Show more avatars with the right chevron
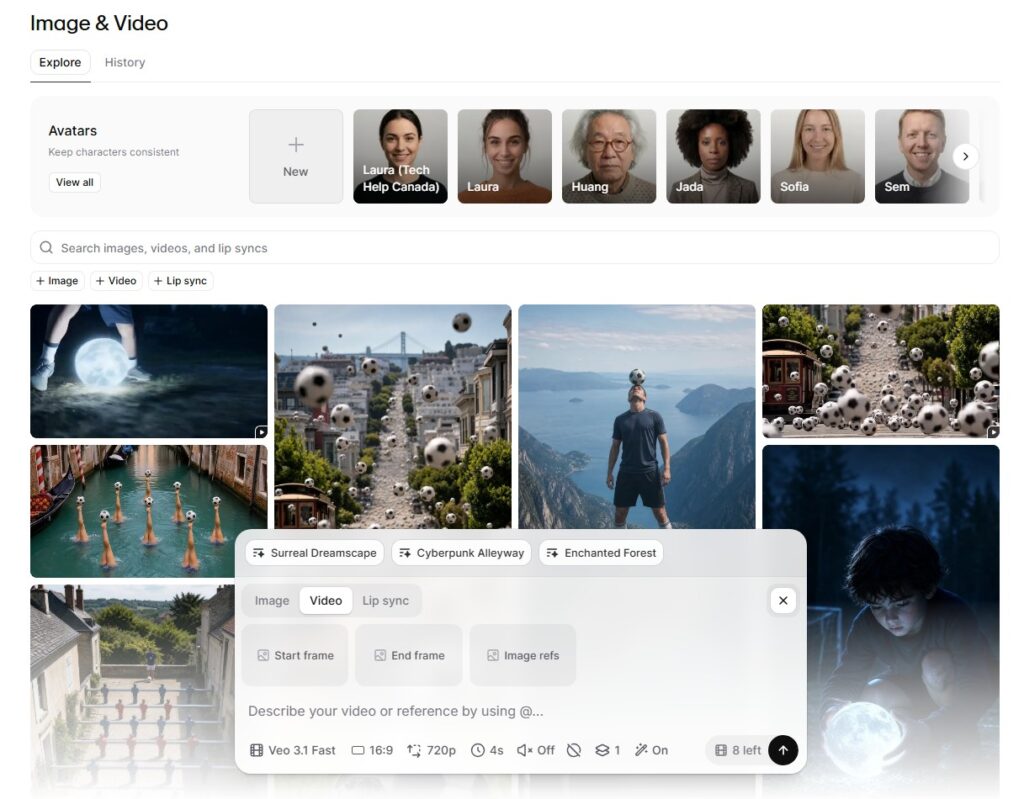The image size is (1024, 799). 965,156
